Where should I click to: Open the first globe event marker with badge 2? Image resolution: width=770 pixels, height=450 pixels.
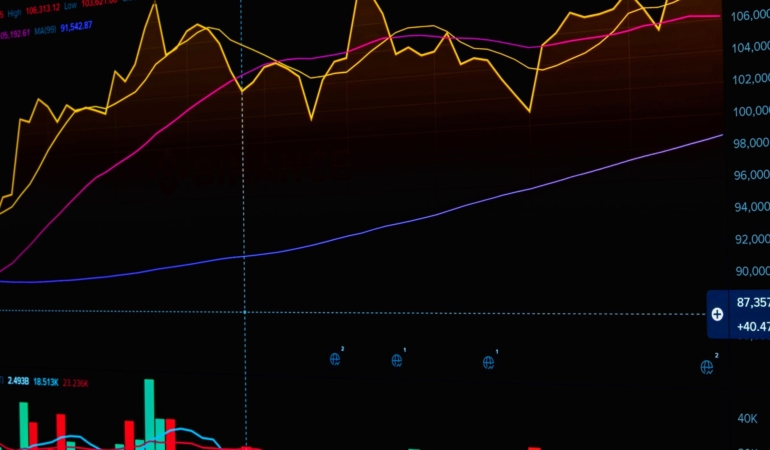pos(335,359)
